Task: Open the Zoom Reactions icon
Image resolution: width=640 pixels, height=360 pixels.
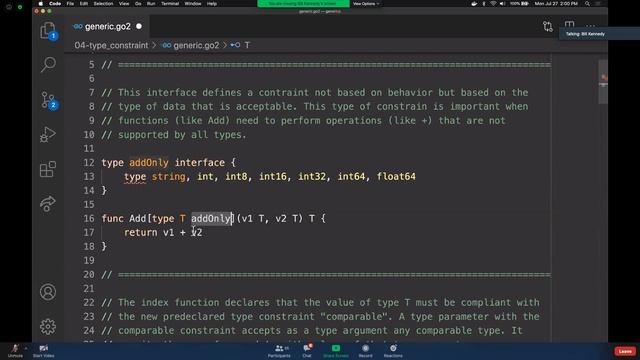Action: pos(393,351)
